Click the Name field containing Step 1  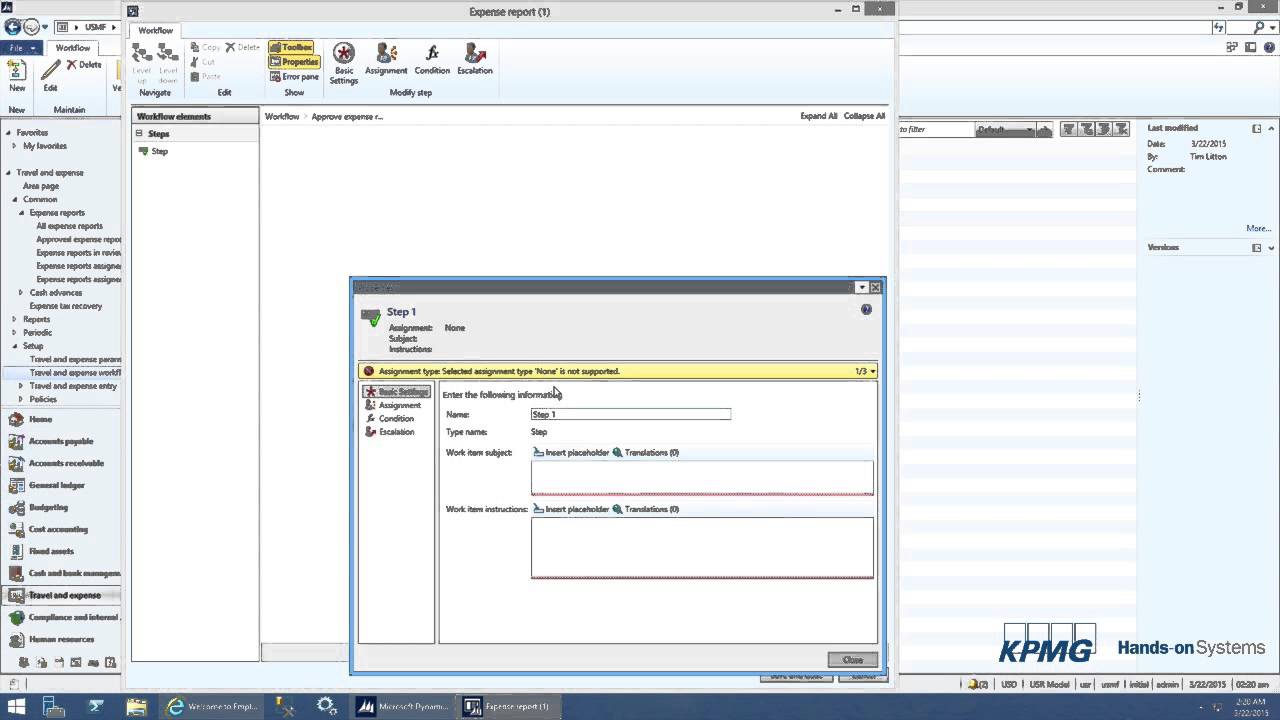point(631,414)
